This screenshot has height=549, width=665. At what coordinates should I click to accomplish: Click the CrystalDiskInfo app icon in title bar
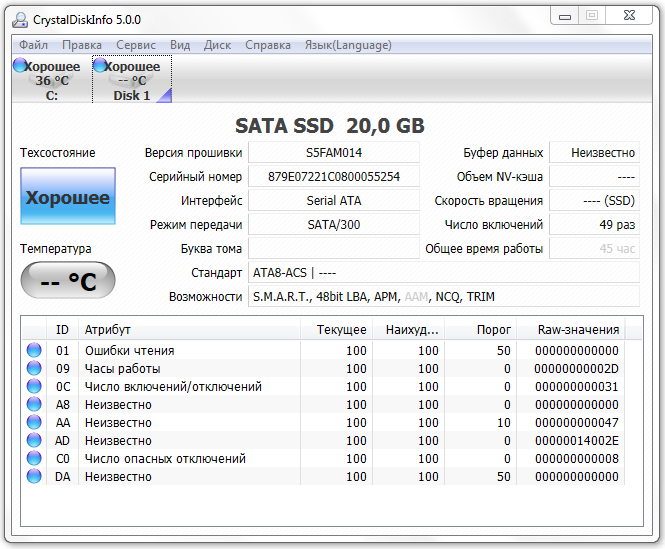point(20,20)
